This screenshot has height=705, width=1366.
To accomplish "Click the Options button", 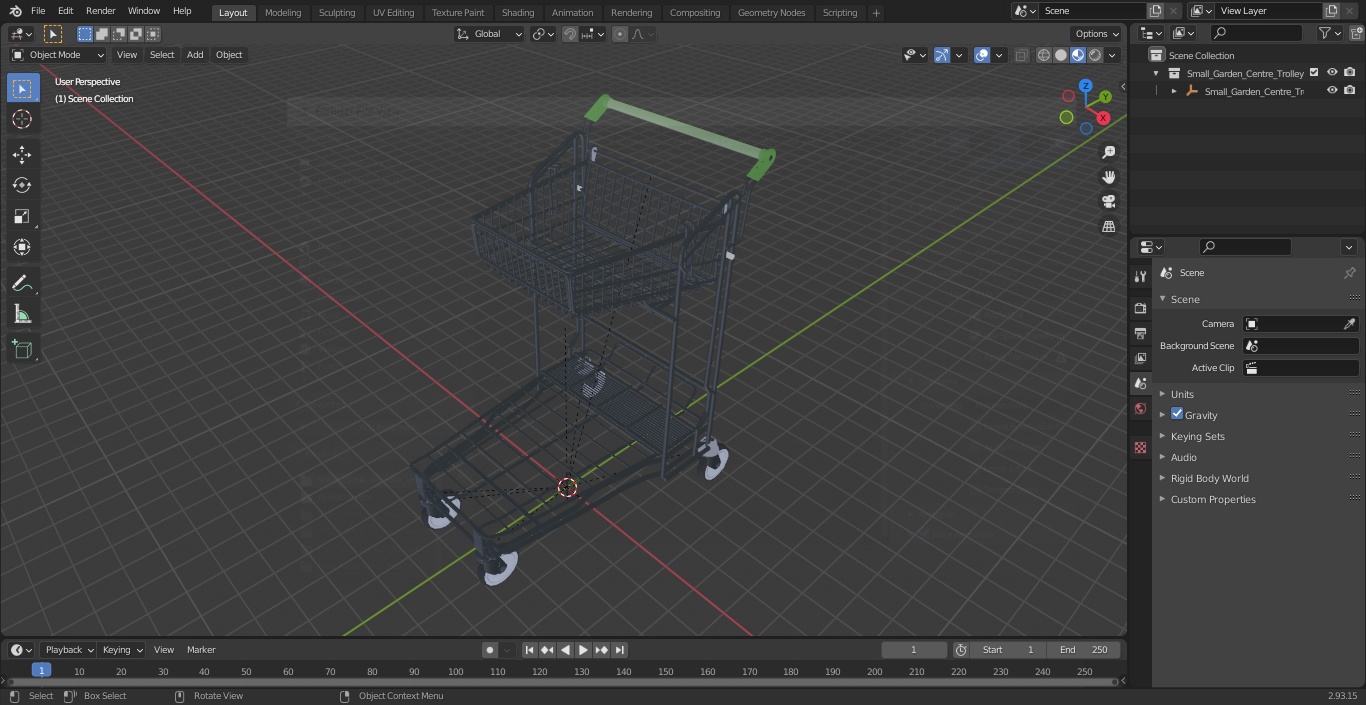I will [x=1097, y=34].
